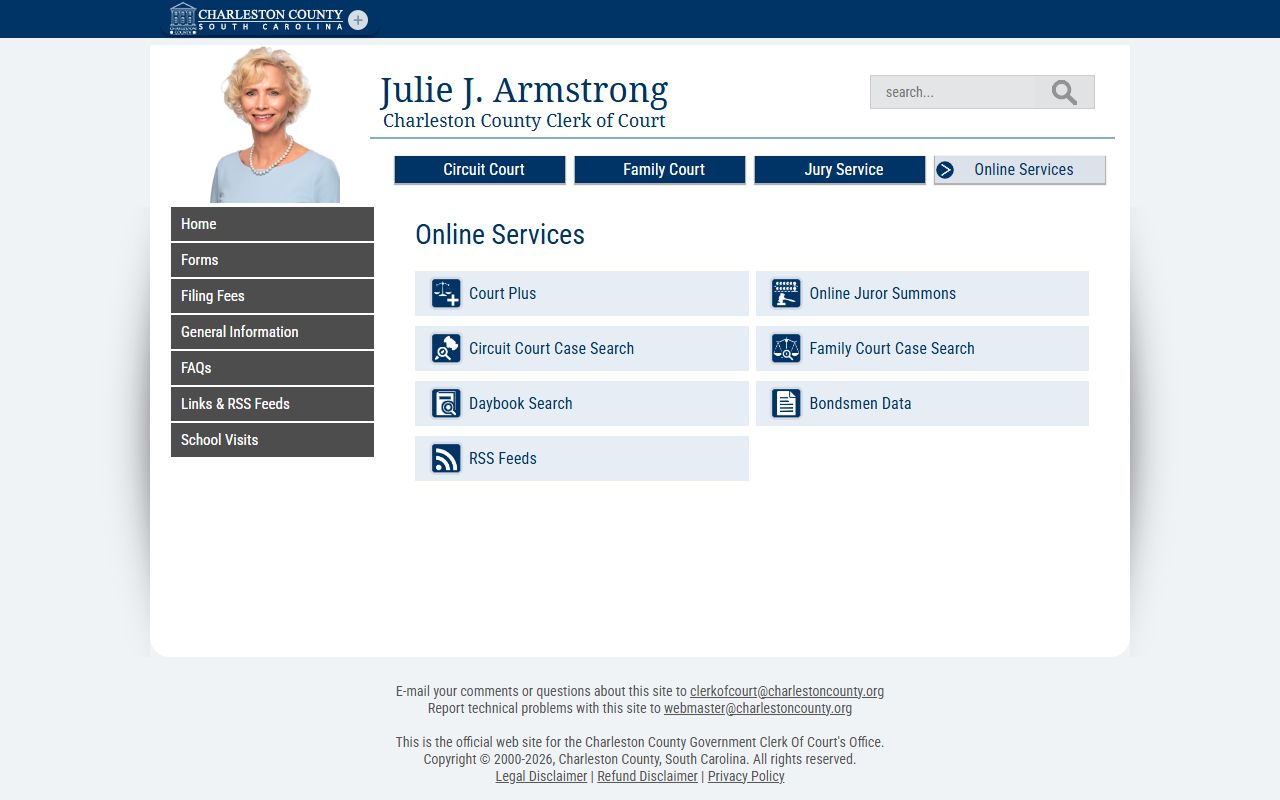Click the magnifying glass search button

(1064, 92)
